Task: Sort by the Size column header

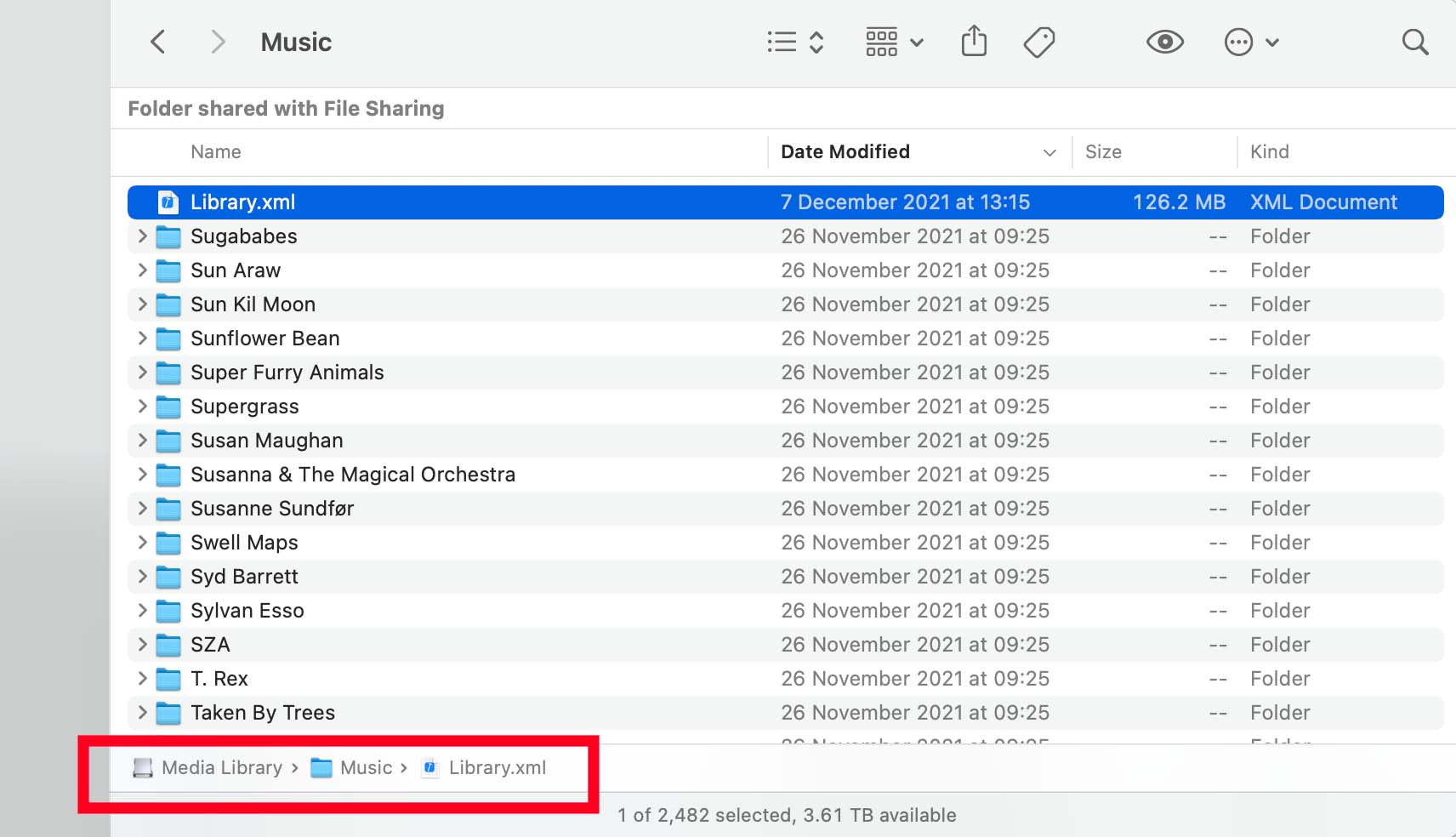Action: pos(1103,151)
